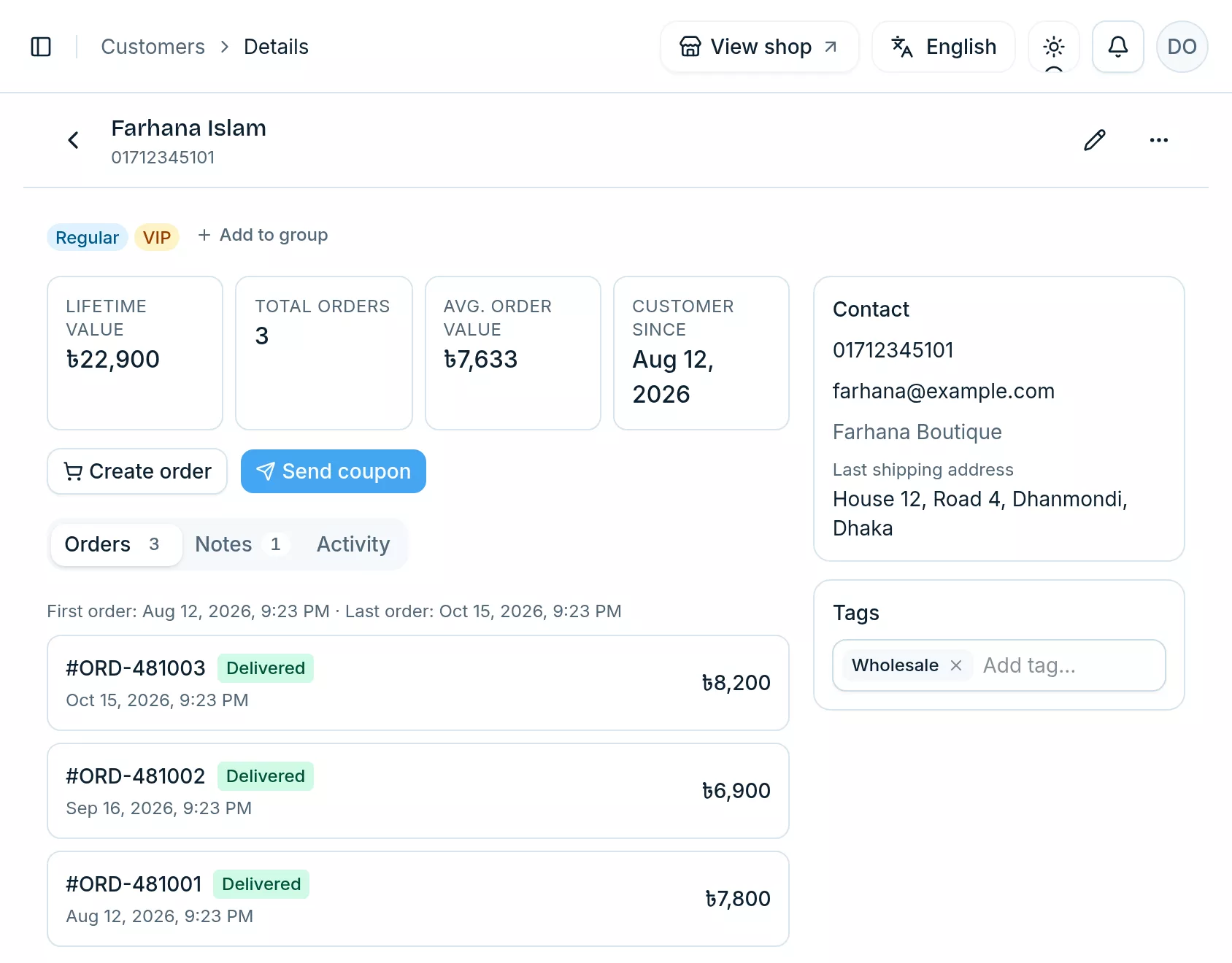Open order #ORD-481003
Image resolution: width=1232 pixels, height=963 pixels.
coord(418,683)
